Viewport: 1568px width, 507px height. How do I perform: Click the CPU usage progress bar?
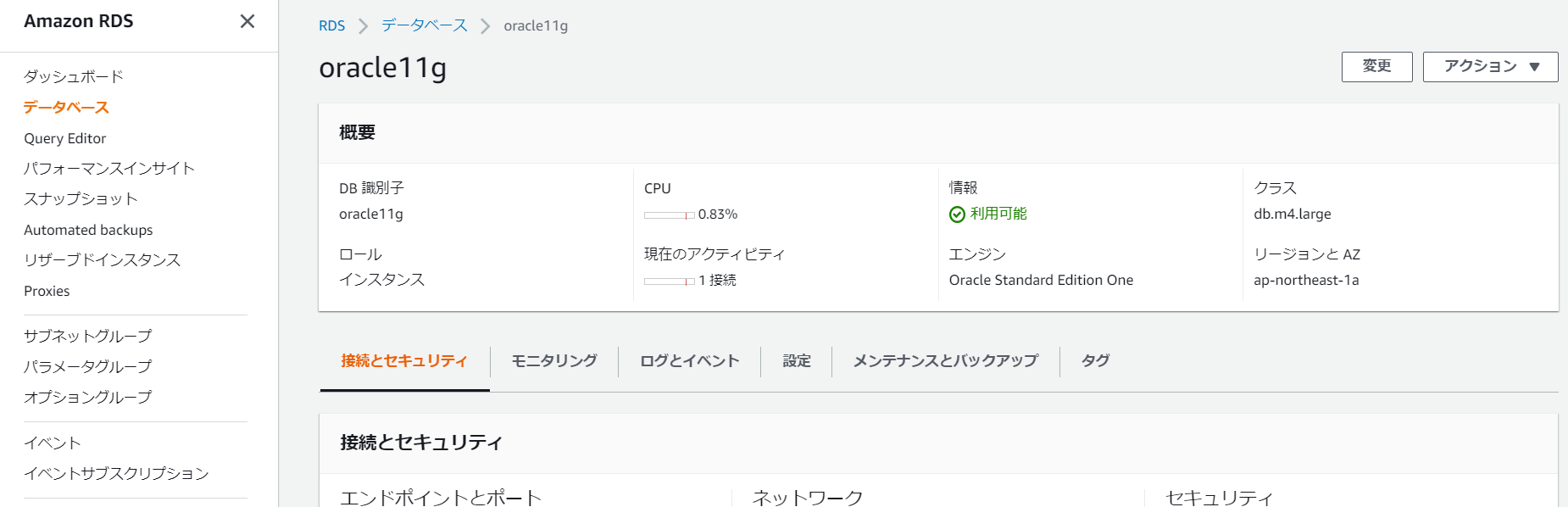click(670, 215)
